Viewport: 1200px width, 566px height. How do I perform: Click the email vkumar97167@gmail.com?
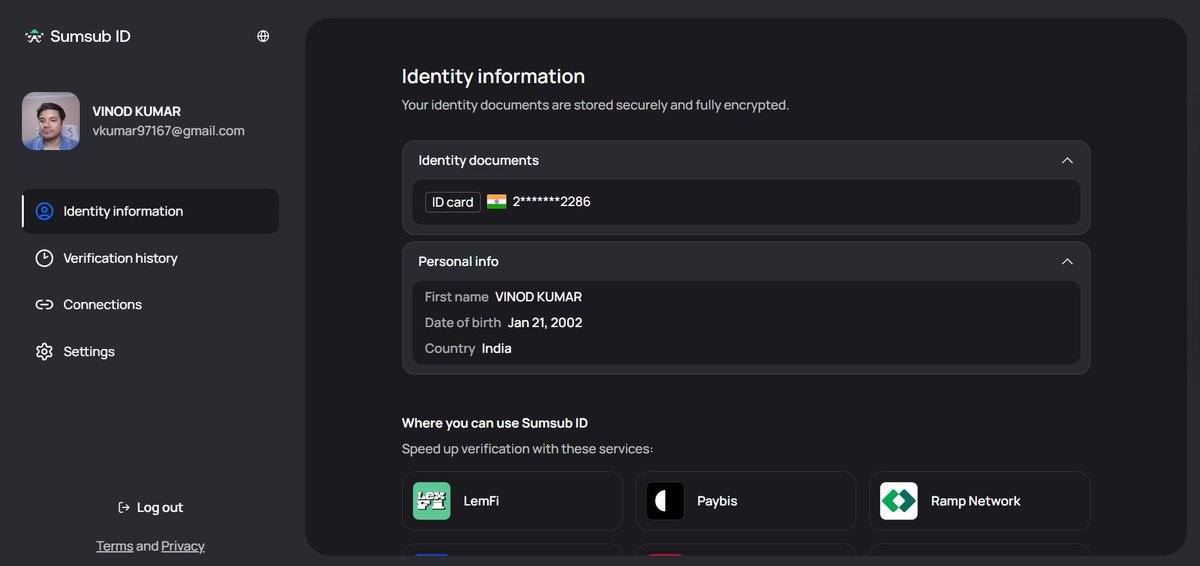[168, 131]
